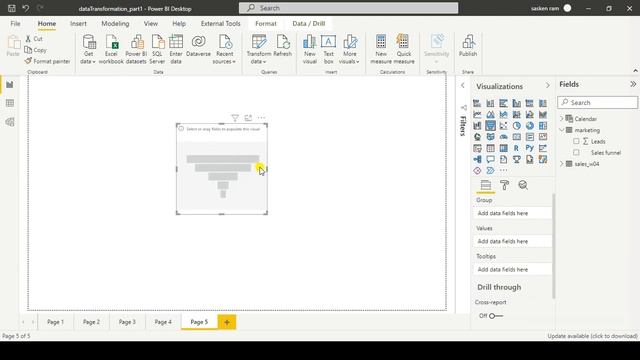This screenshot has height=360, width=640.
Task: Click the Fields pane search box
Action: pos(598,102)
